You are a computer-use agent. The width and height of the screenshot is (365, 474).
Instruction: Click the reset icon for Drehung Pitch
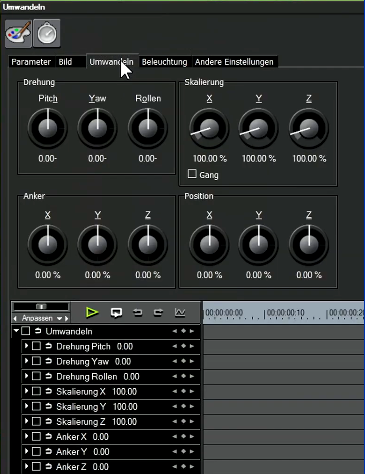(49, 346)
